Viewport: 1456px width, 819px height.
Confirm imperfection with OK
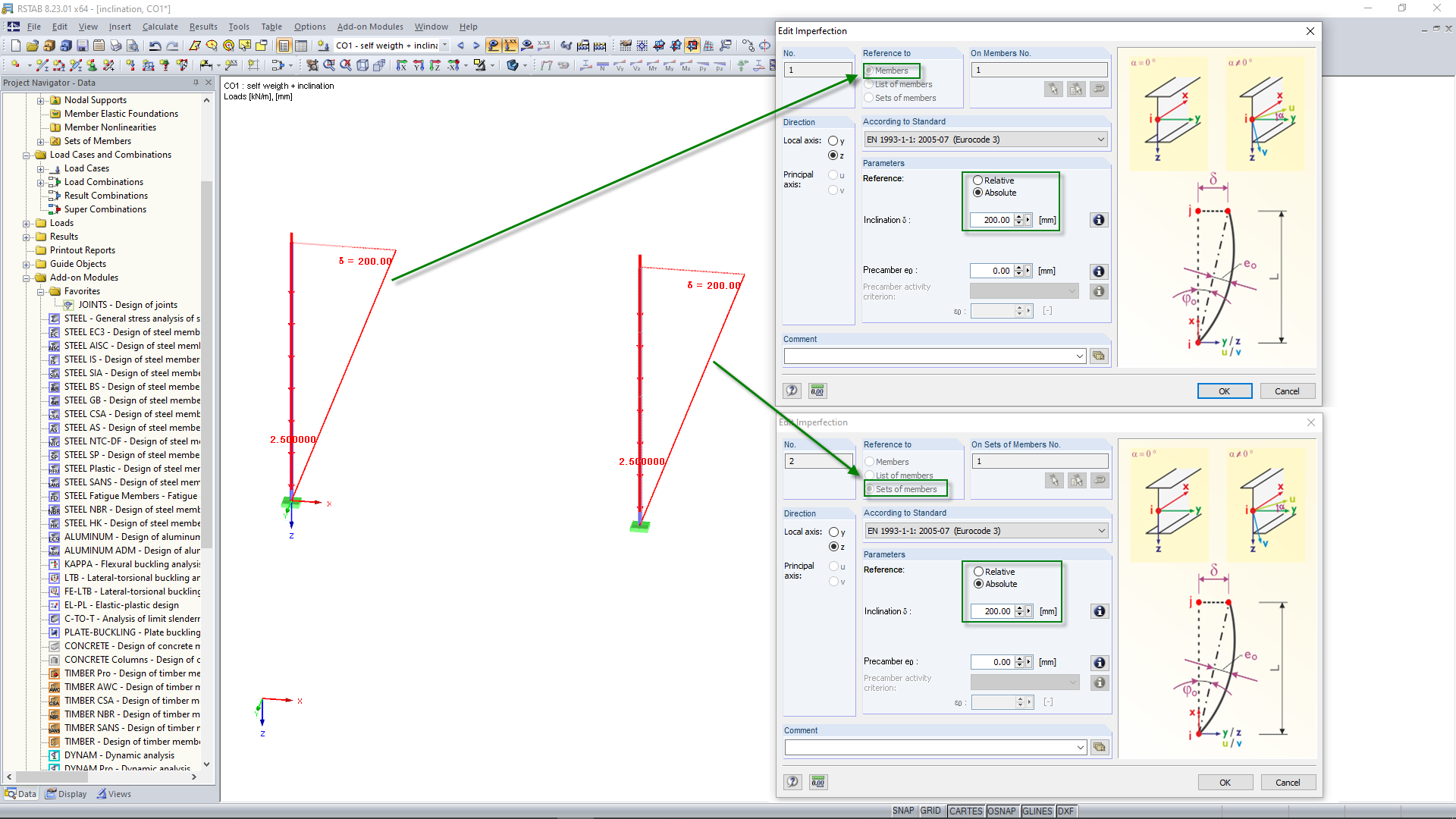[1224, 391]
